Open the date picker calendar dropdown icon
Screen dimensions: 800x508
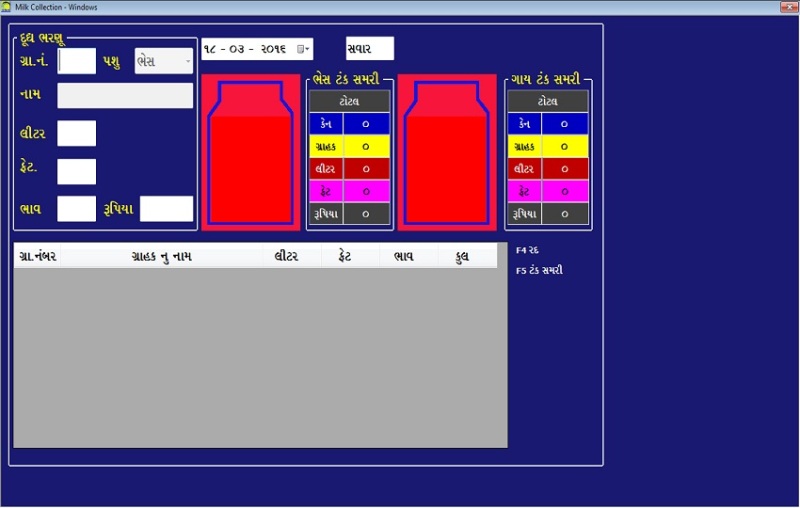(303, 49)
